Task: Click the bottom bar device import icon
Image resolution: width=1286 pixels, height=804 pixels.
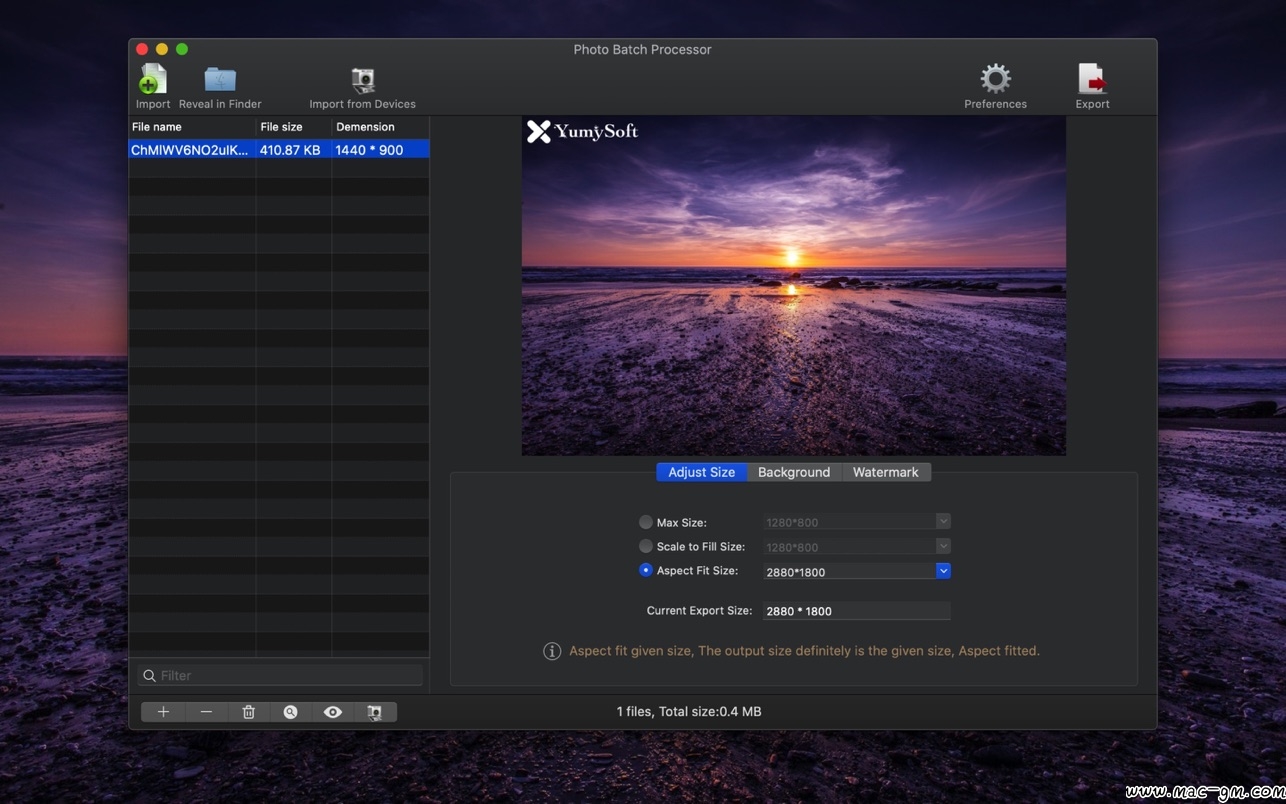Action: (375, 712)
